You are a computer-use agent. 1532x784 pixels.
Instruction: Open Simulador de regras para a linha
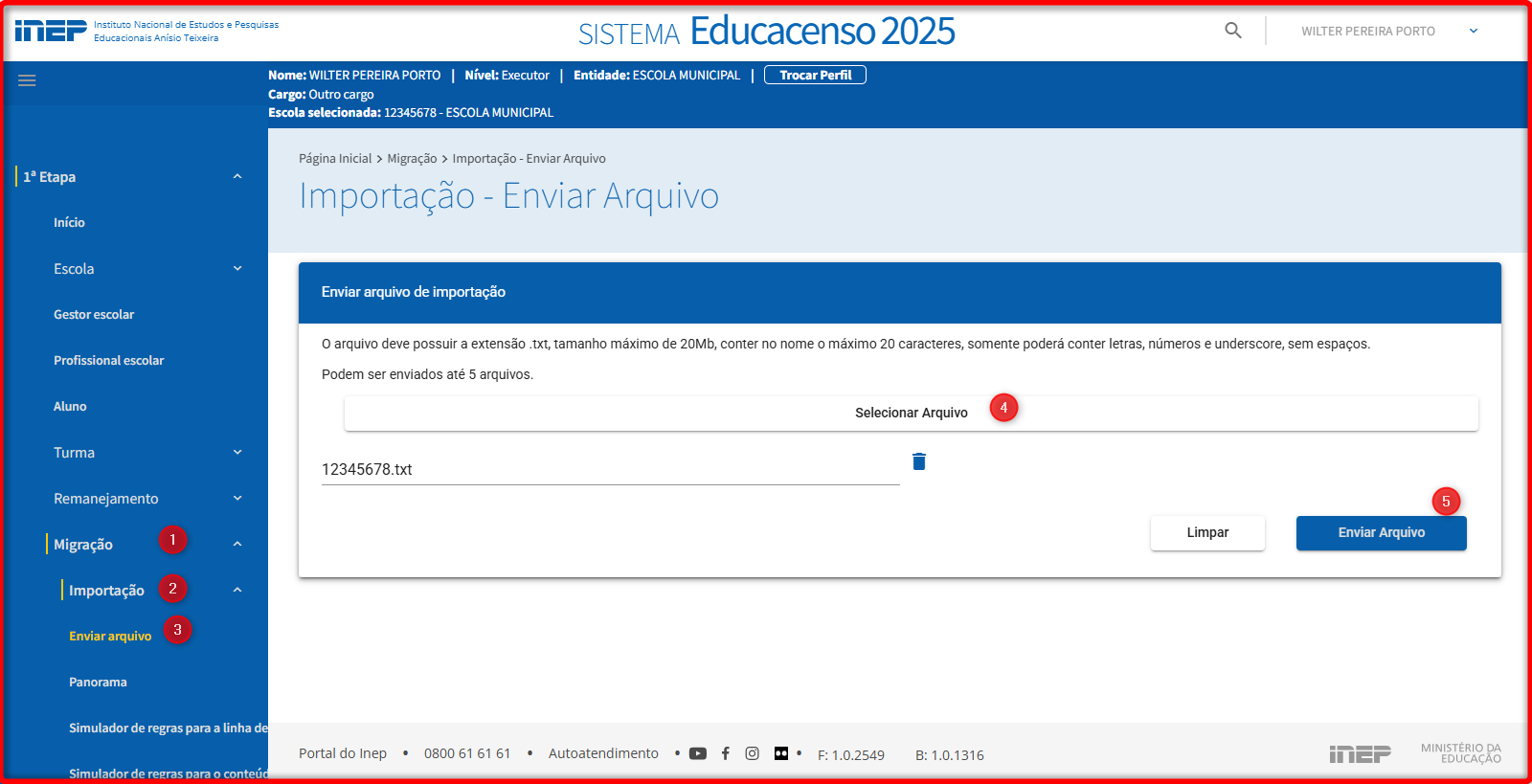[x=169, y=728]
